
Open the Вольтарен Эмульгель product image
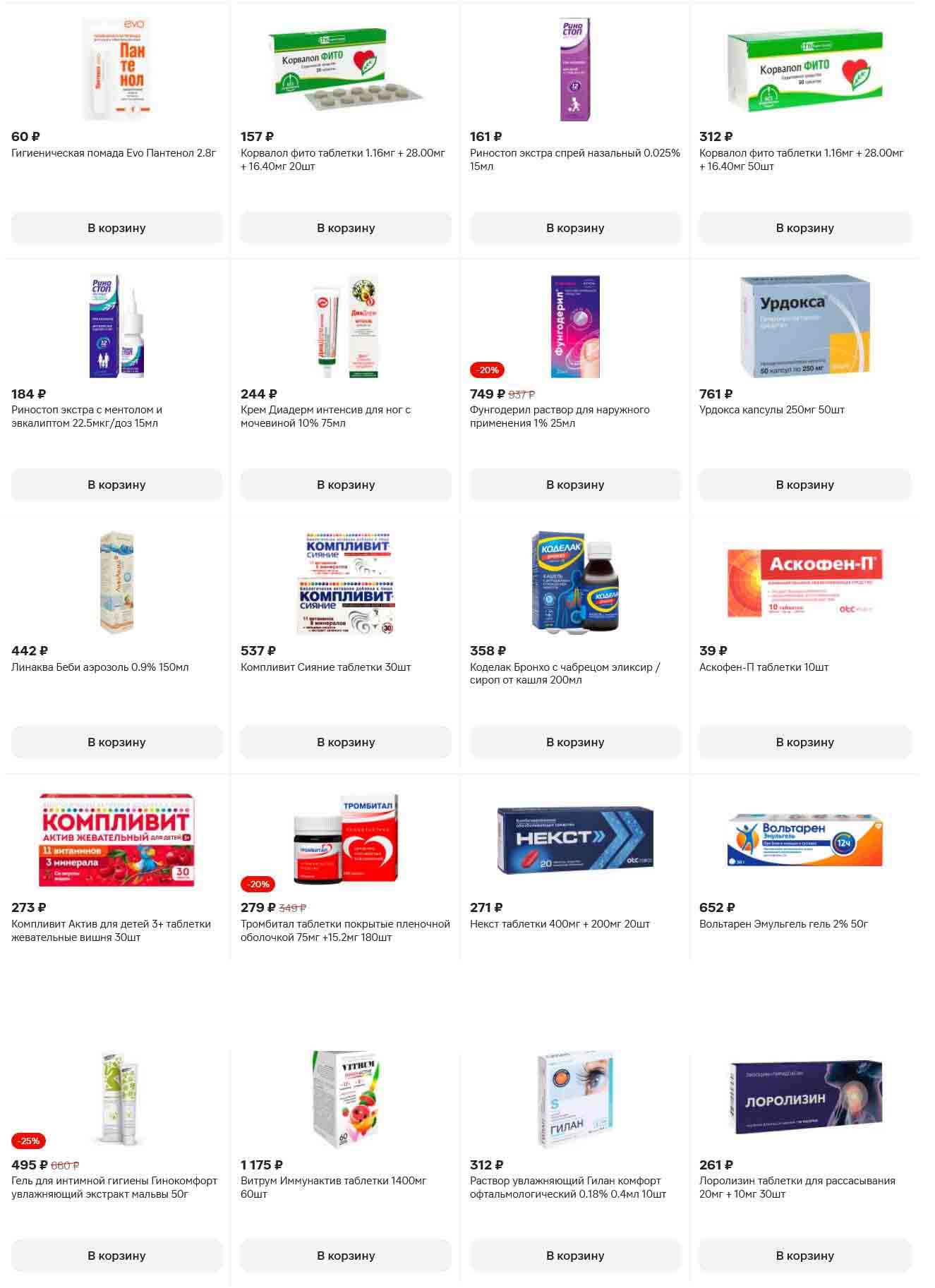[805, 840]
